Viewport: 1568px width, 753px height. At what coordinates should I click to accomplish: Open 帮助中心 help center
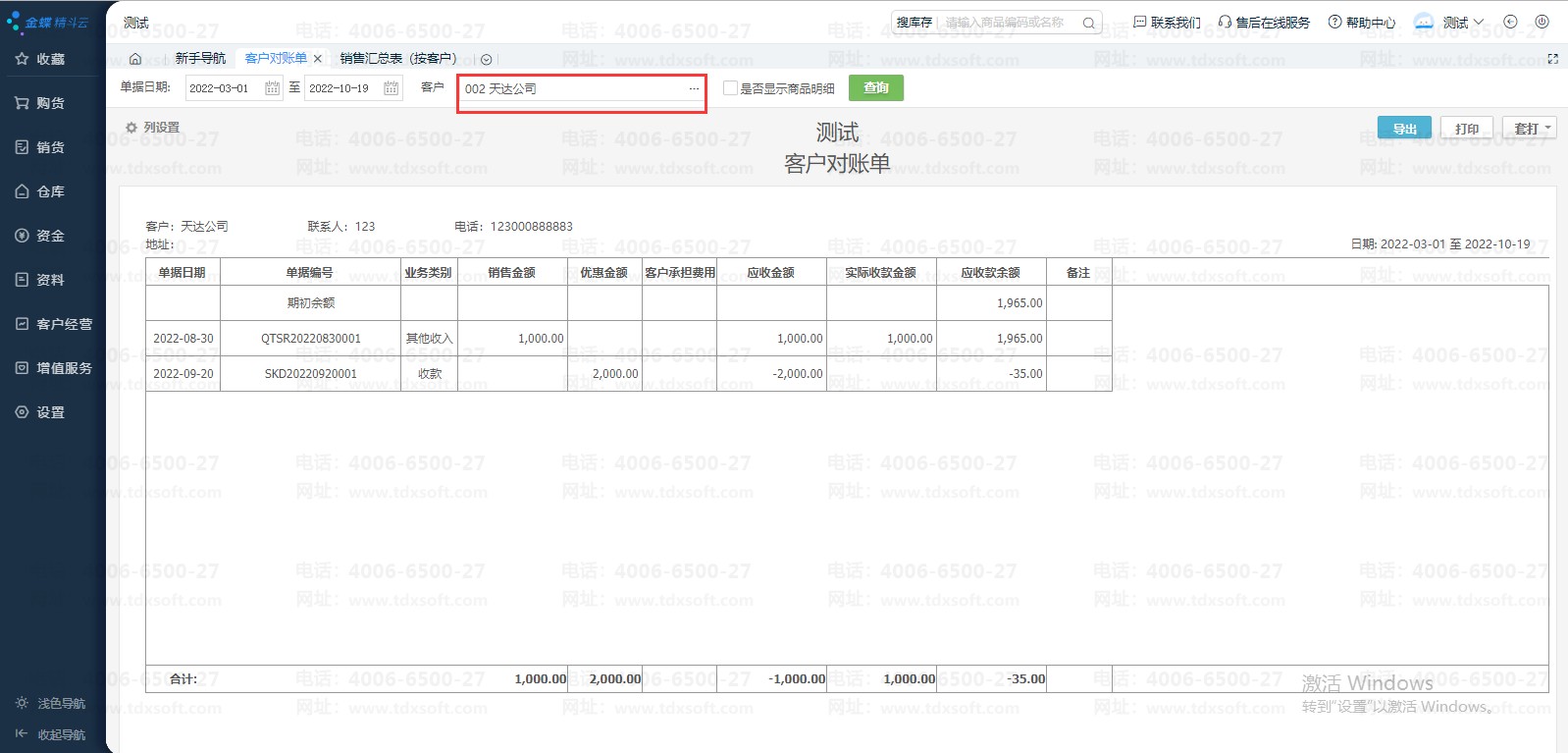pyautogui.click(x=1361, y=22)
